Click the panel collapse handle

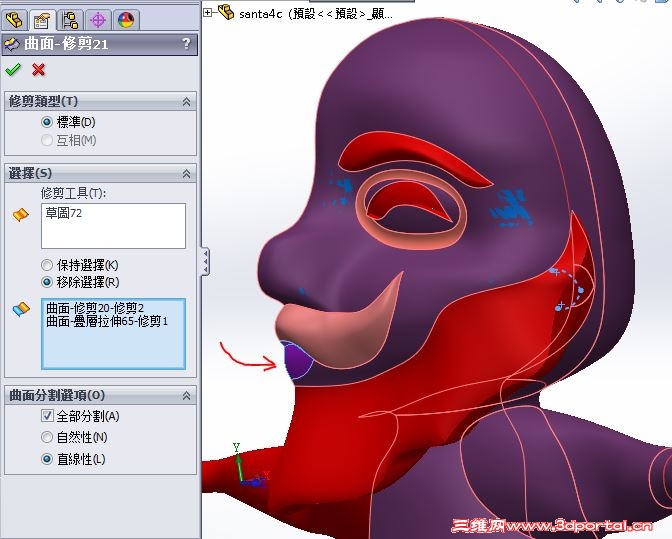point(206,261)
